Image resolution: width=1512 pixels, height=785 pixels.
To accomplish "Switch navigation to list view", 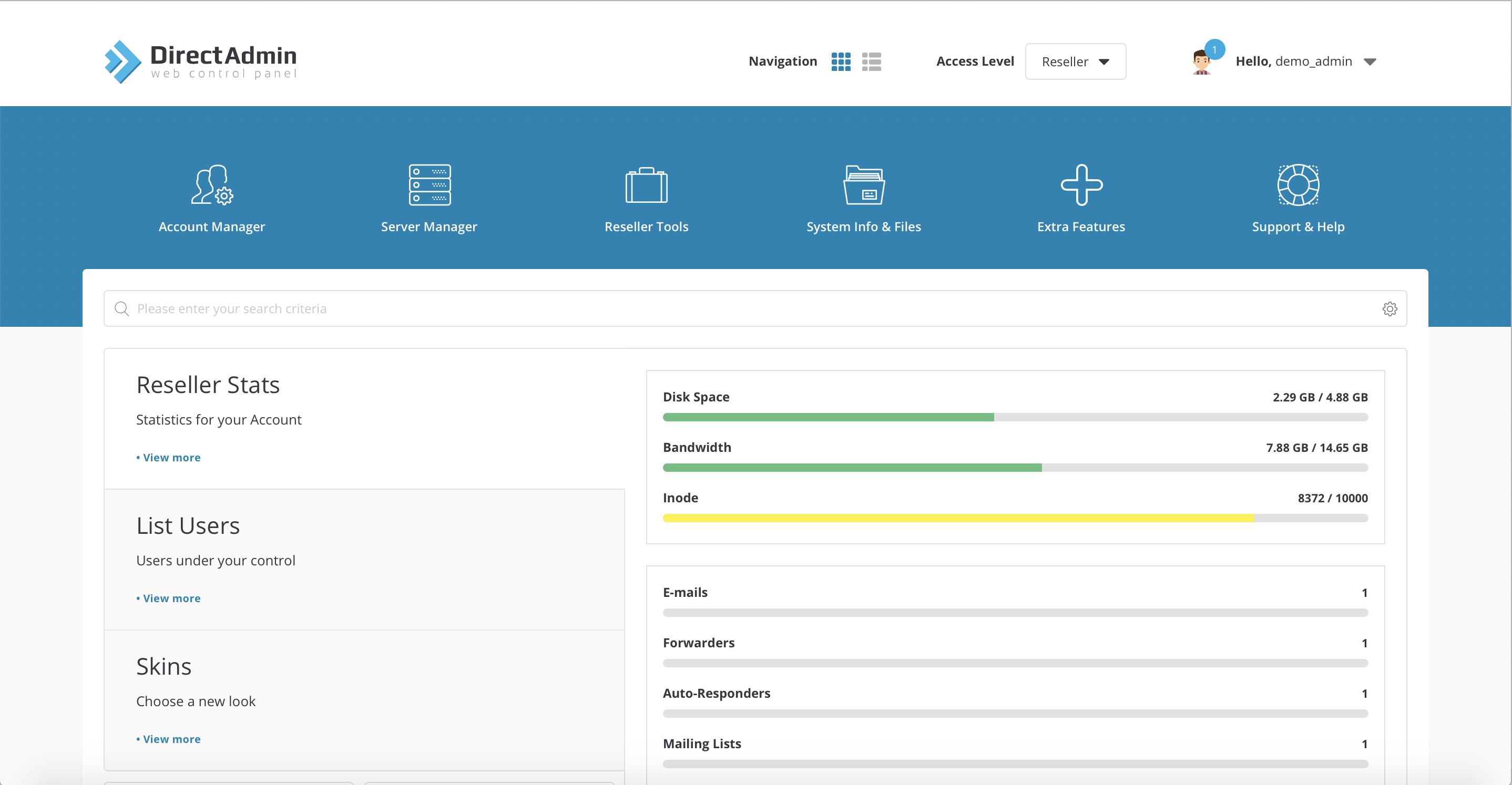I will coord(871,61).
